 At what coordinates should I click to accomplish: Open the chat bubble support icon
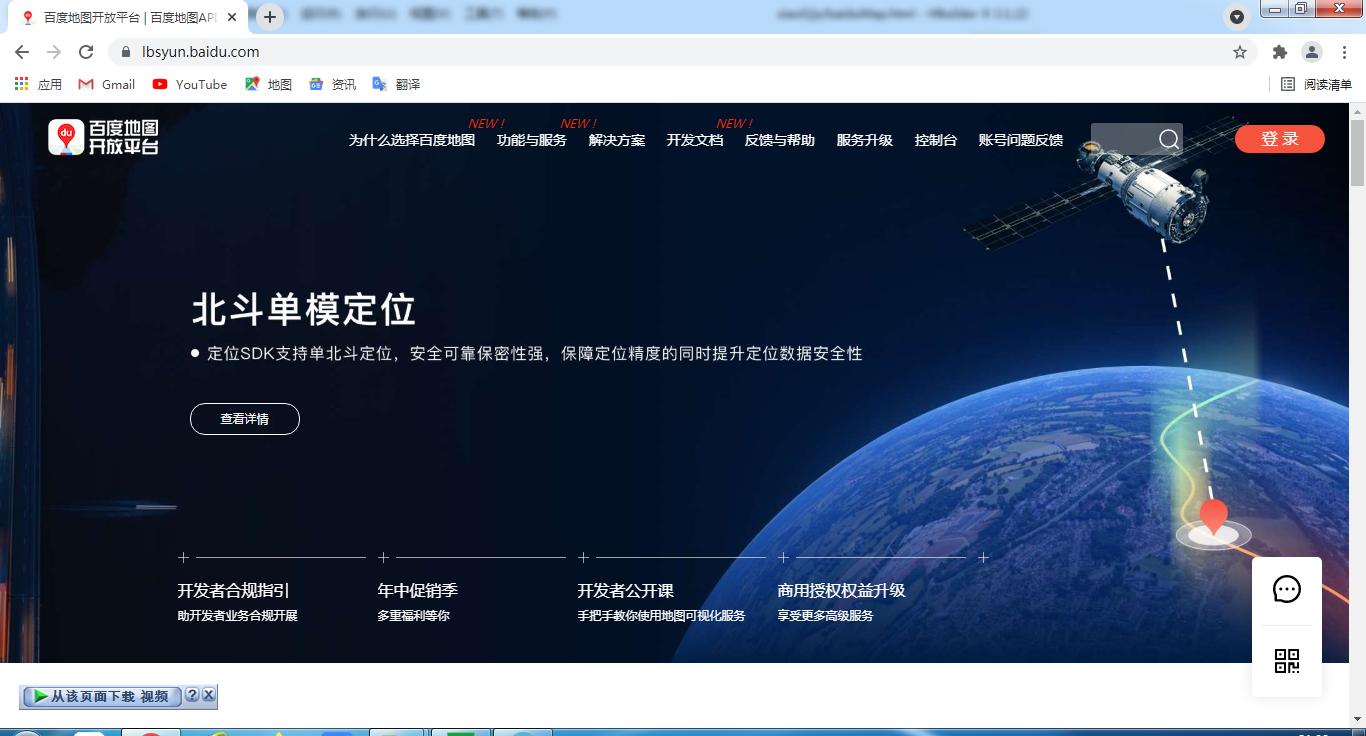click(1286, 590)
